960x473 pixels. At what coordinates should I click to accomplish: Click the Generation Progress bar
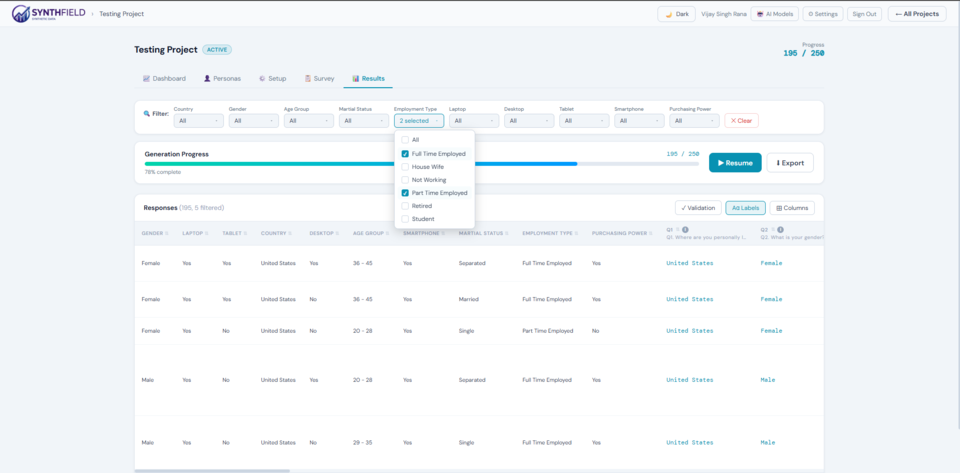(422, 163)
